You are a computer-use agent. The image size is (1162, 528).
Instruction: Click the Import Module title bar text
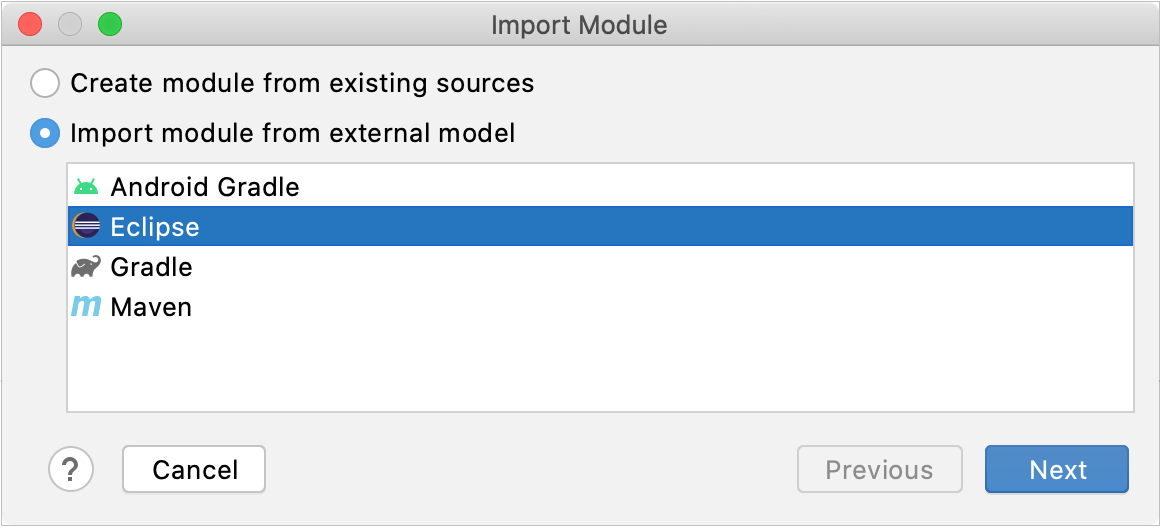[x=579, y=25]
